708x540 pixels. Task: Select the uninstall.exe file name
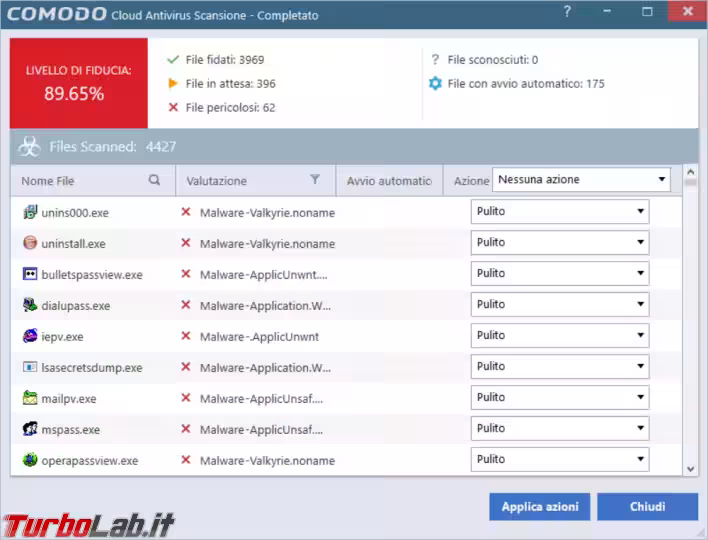point(74,244)
